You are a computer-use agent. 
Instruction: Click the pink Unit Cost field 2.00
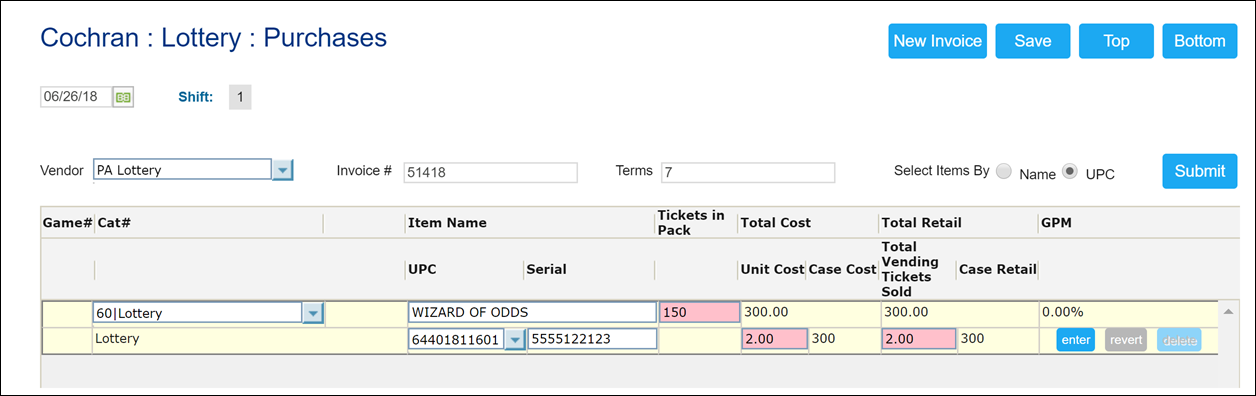774,339
